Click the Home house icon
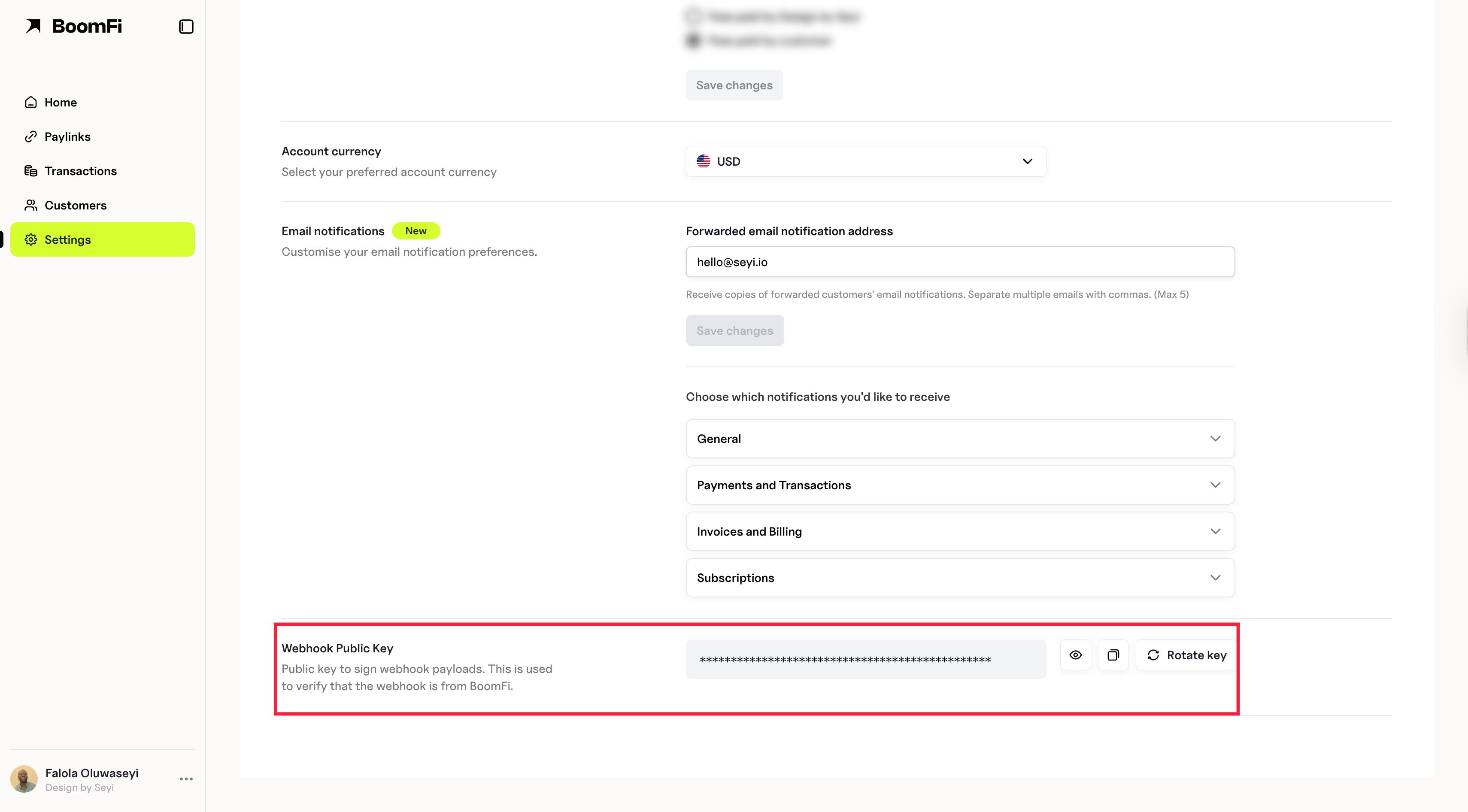Viewport: 1468px width, 812px height. (x=31, y=102)
